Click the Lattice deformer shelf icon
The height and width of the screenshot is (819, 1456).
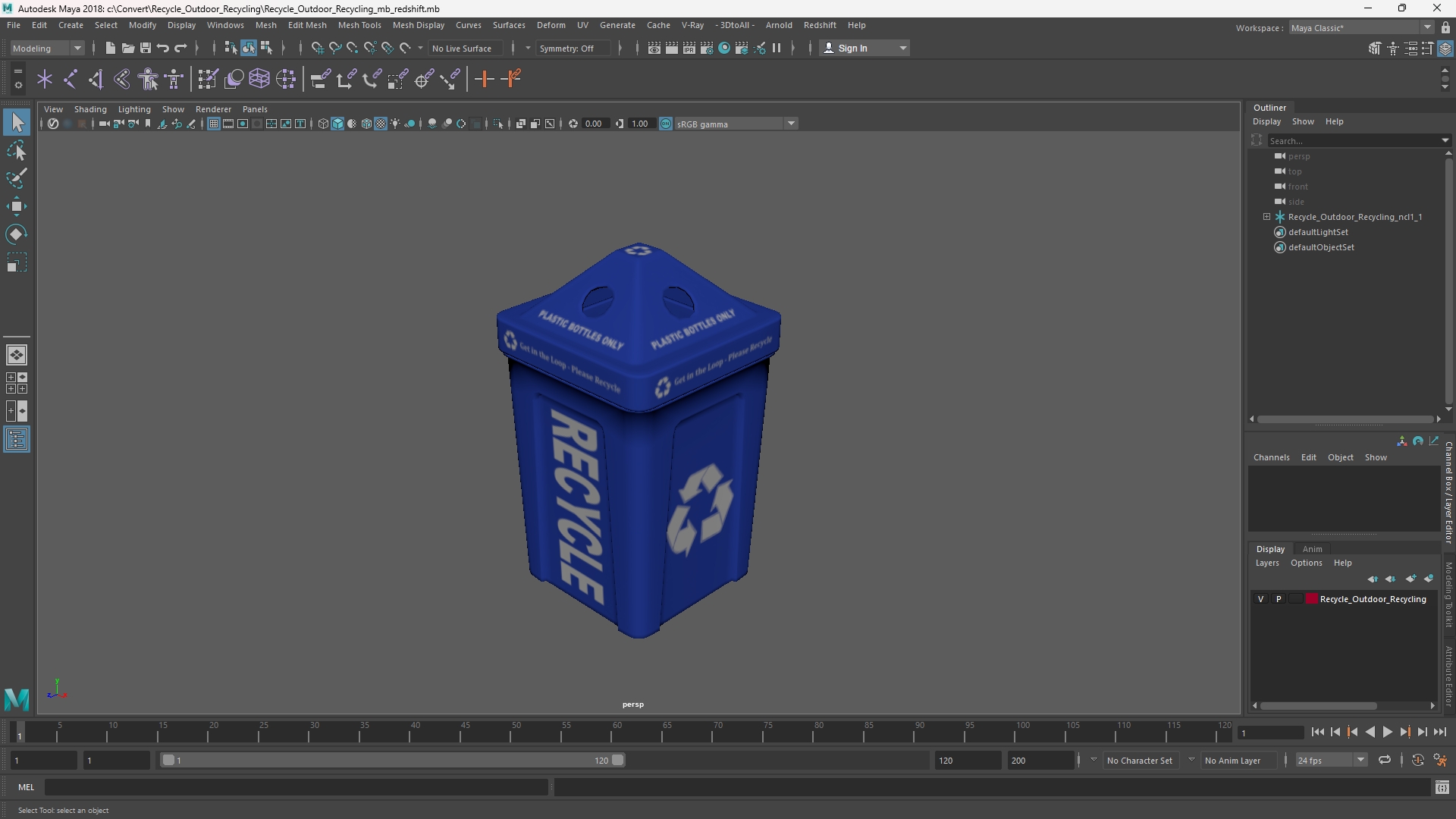pos(259,79)
